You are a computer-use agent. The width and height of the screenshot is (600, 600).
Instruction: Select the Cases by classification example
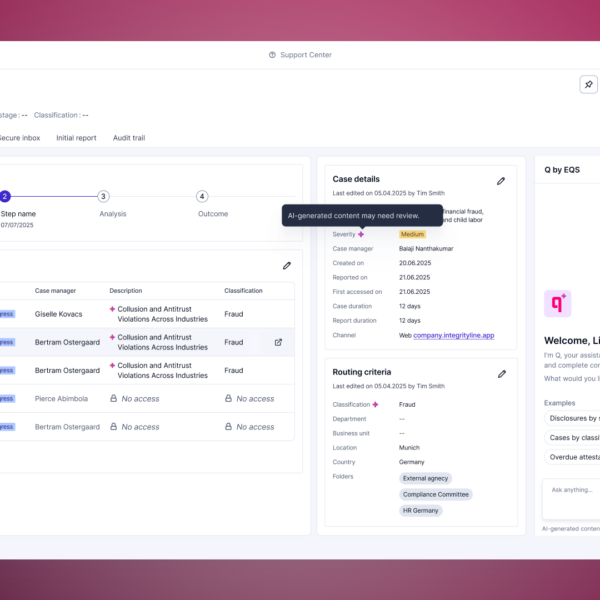[x=572, y=438]
